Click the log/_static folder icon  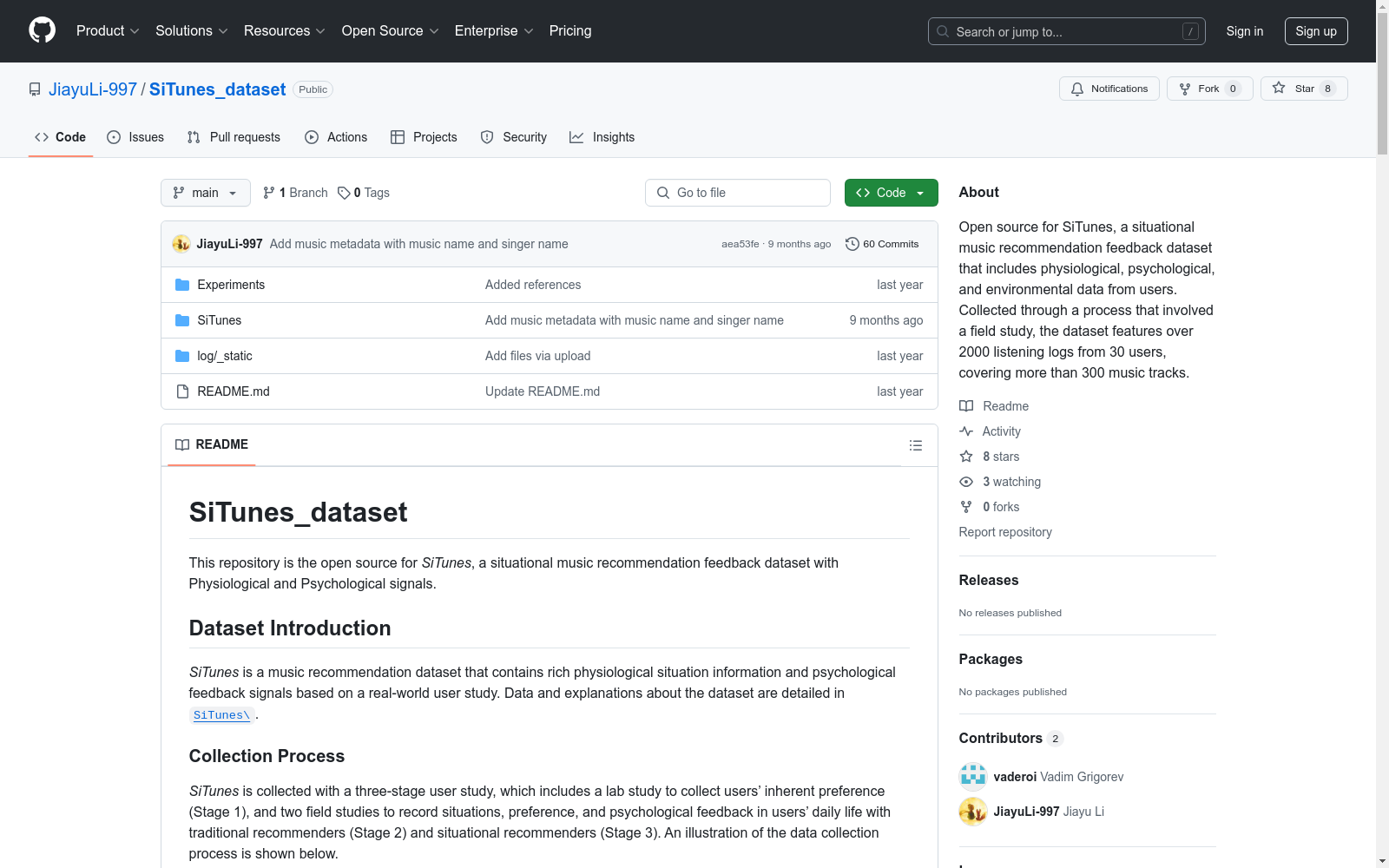[182, 356]
